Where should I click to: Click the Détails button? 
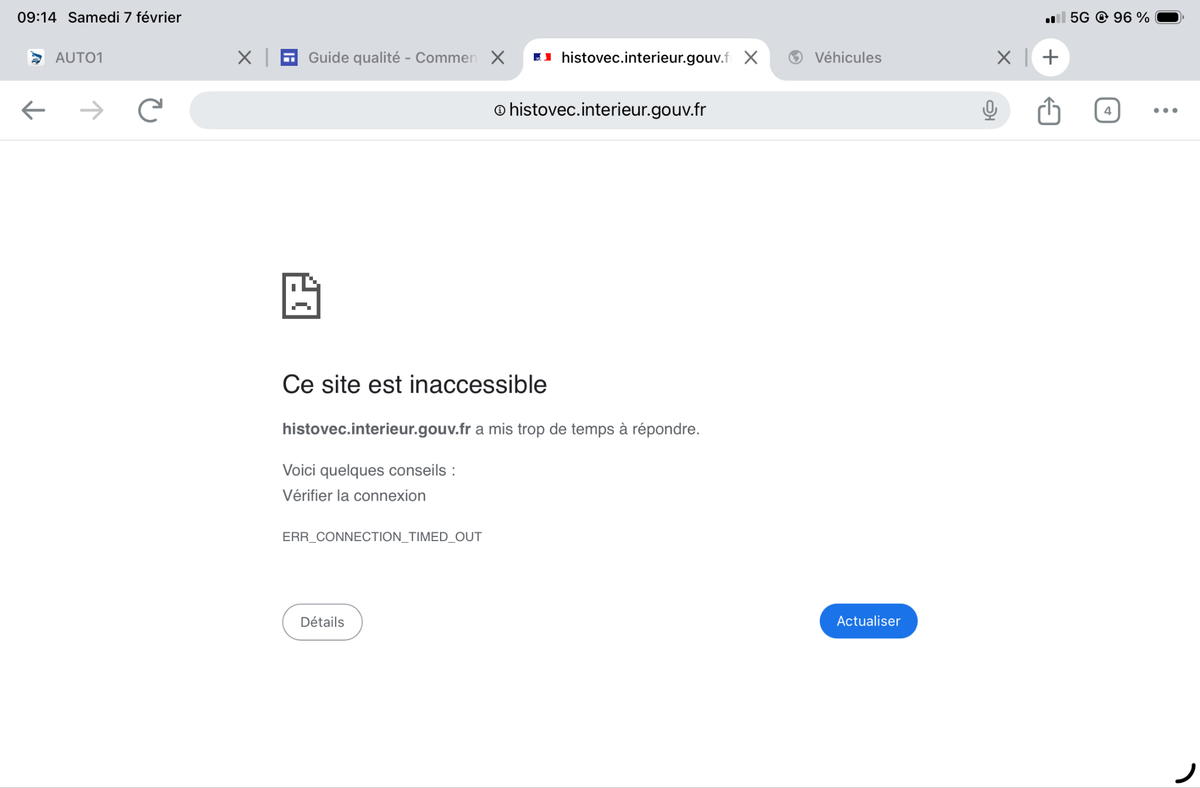[x=322, y=622]
